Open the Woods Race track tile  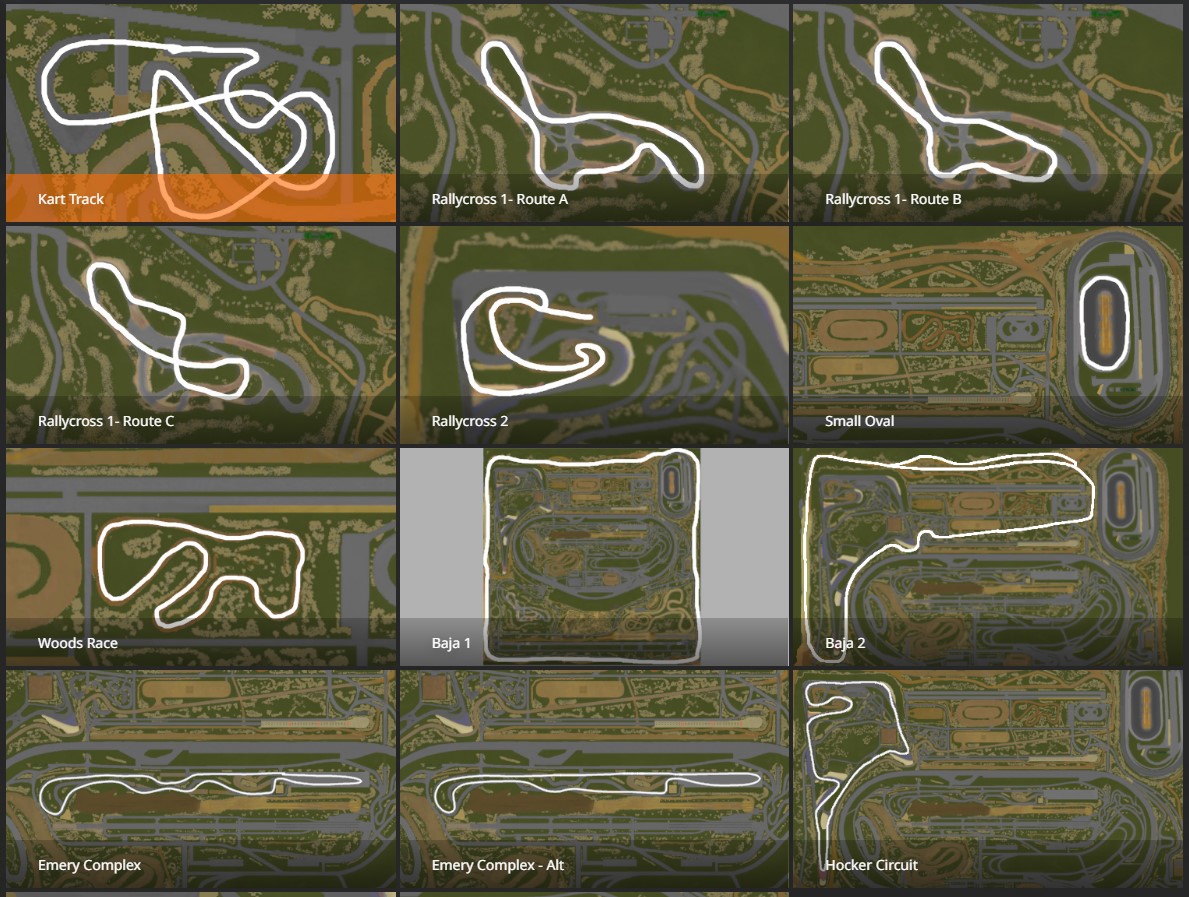201,557
